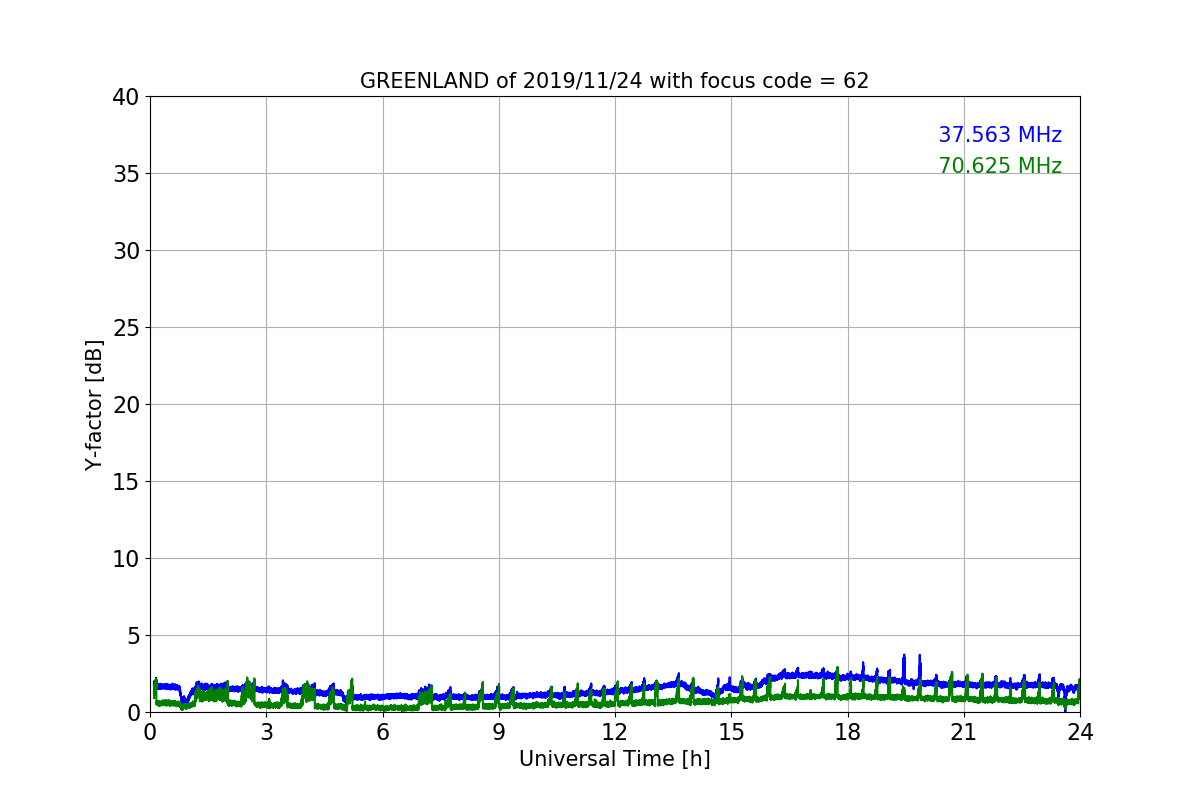The width and height of the screenshot is (1200, 800).
Task: Click y-axis tick label 10
Action: (125, 559)
